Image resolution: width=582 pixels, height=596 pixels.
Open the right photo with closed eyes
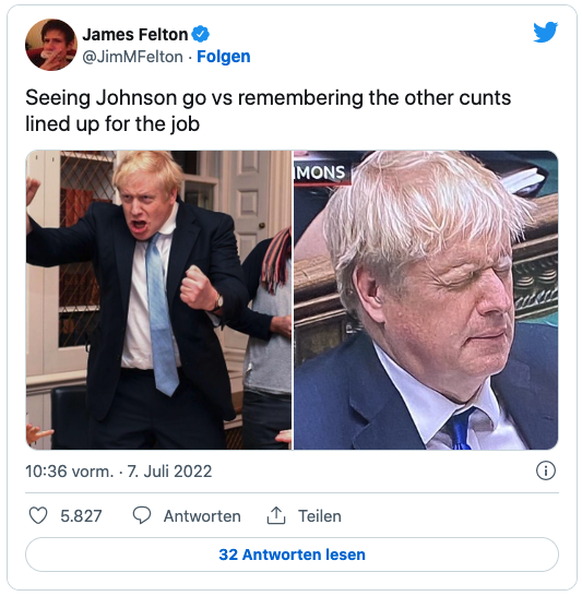click(x=426, y=300)
